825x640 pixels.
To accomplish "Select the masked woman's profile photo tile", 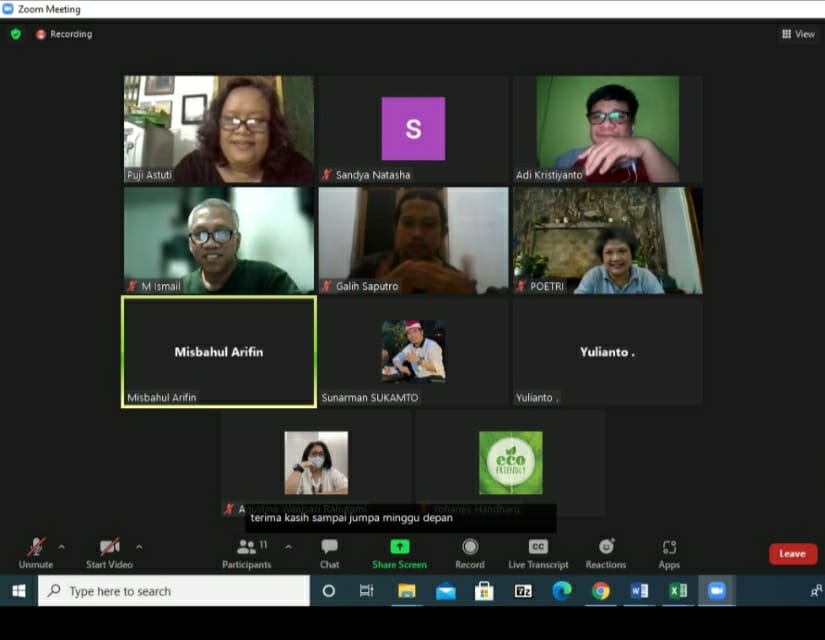I will tap(316, 463).
